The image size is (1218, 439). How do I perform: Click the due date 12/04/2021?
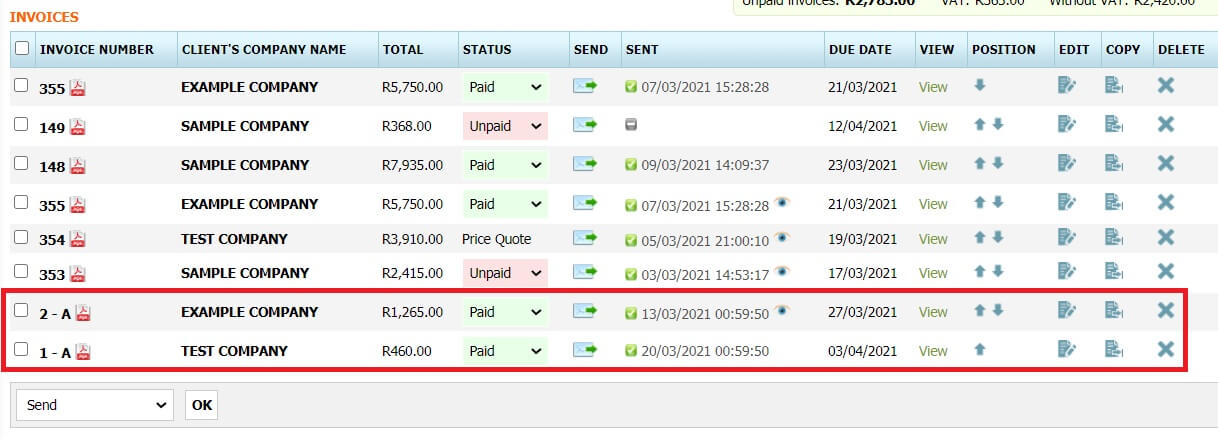click(863, 126)
